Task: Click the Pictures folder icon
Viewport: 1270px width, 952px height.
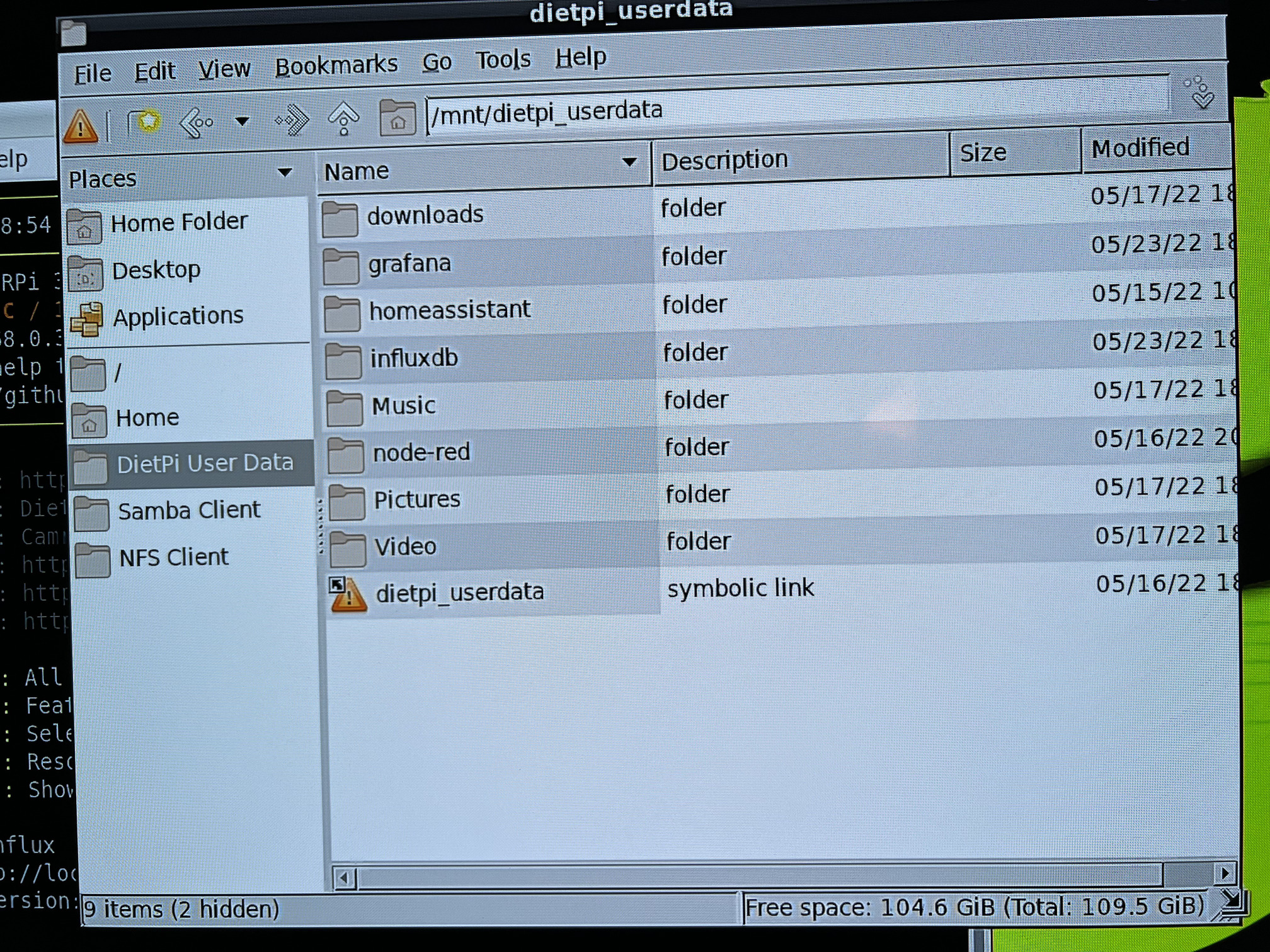Action: coord(347,502)
